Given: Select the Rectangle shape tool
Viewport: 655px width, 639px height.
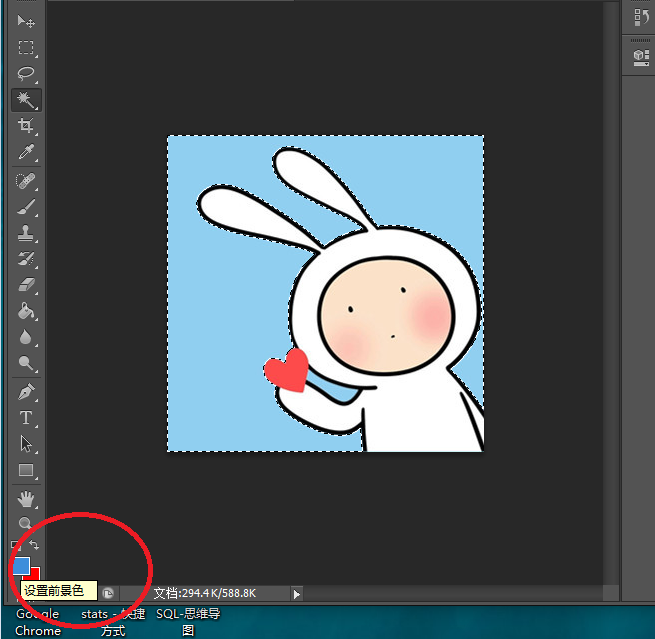Looking at the screenshot, I should [26, 470].
